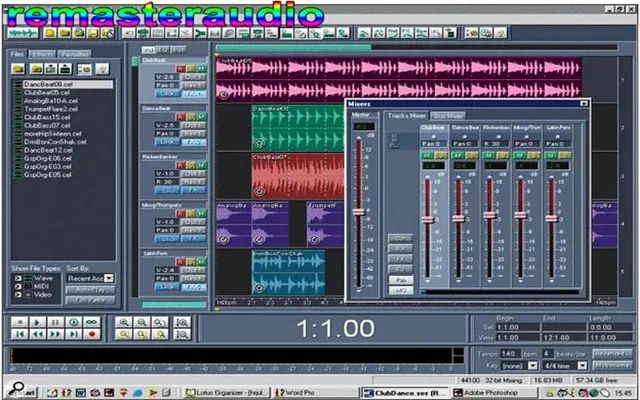Switch to the Favorites tab
This screenshot has height=400, width=640.
(x=74, y=54)
